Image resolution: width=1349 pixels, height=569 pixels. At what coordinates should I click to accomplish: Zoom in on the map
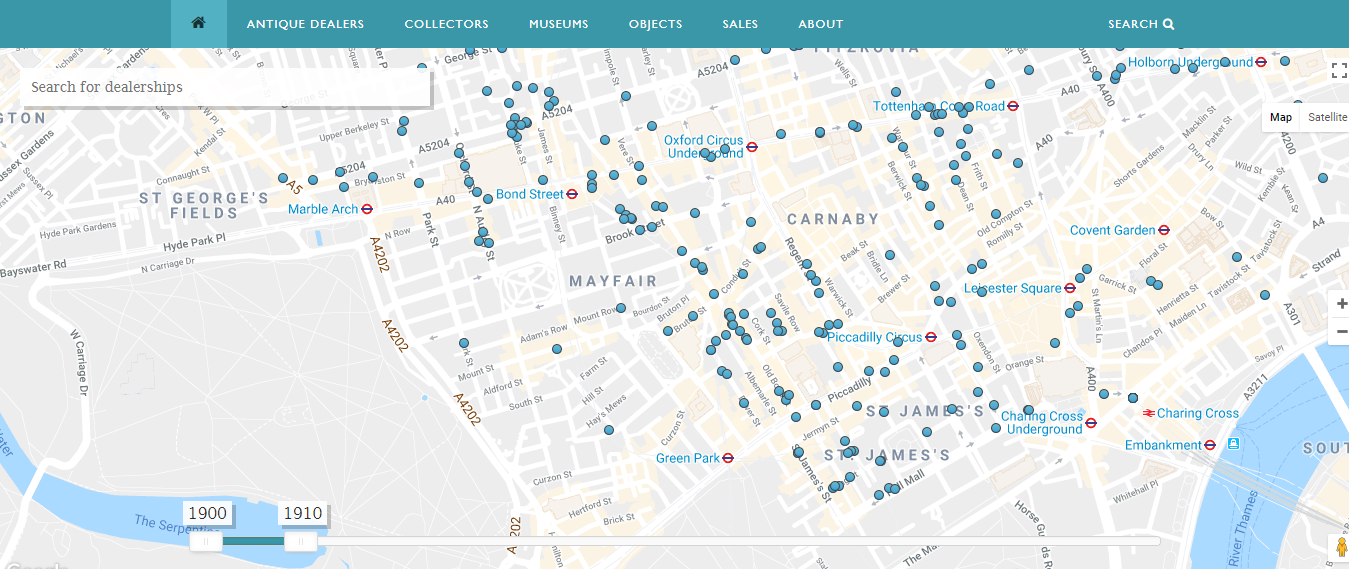pos(1340,304)
